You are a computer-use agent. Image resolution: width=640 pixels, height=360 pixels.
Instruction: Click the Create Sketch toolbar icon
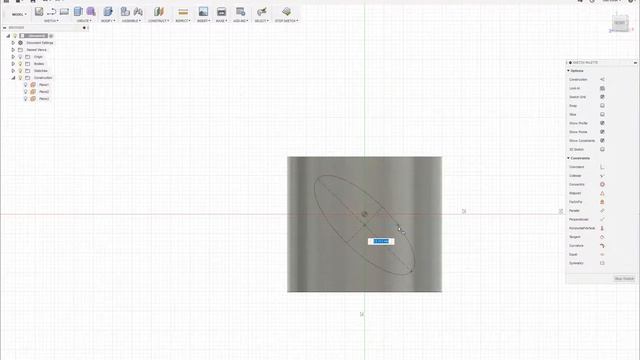click(x=39, y=11)
